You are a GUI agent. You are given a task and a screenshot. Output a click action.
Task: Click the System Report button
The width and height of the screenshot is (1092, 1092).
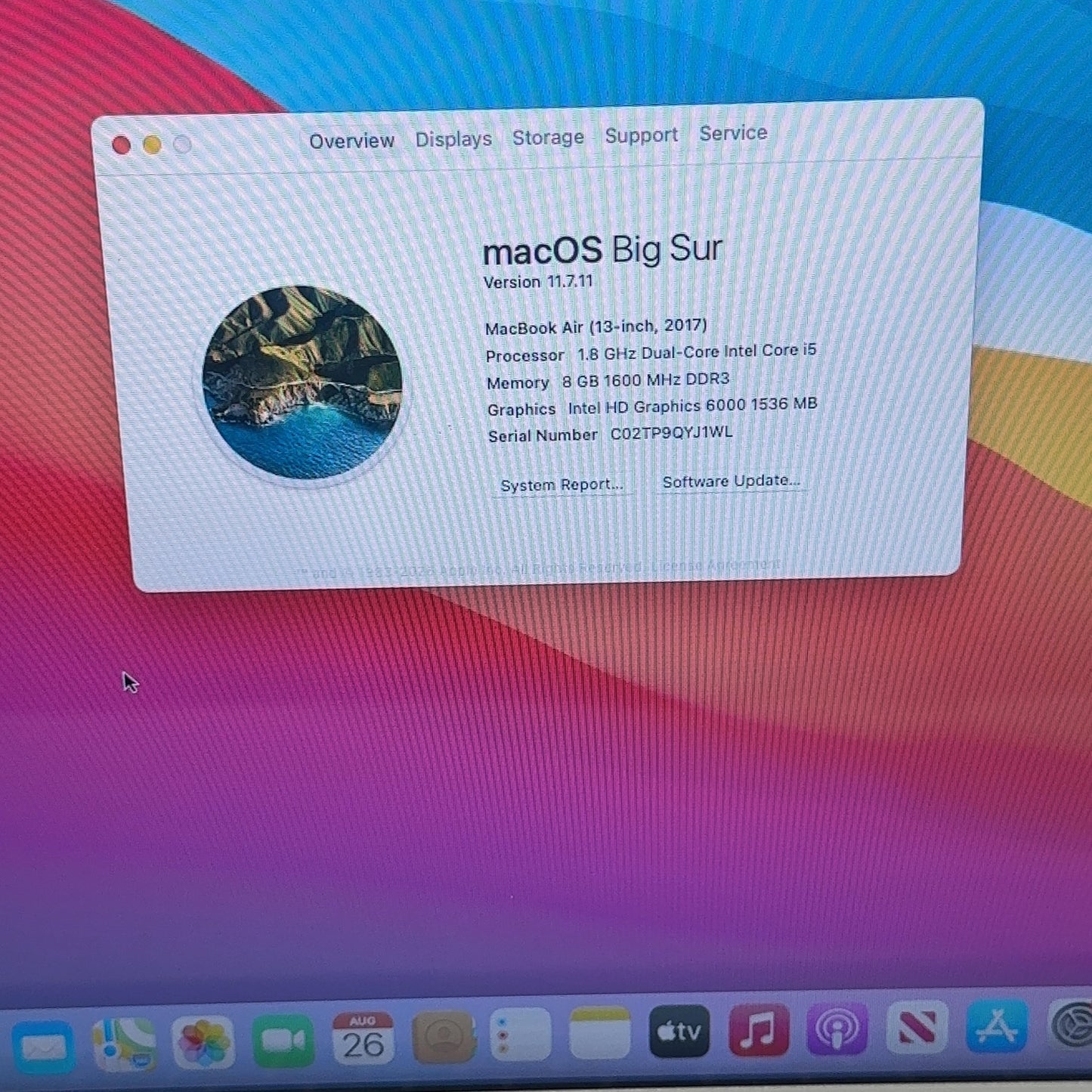561,484
